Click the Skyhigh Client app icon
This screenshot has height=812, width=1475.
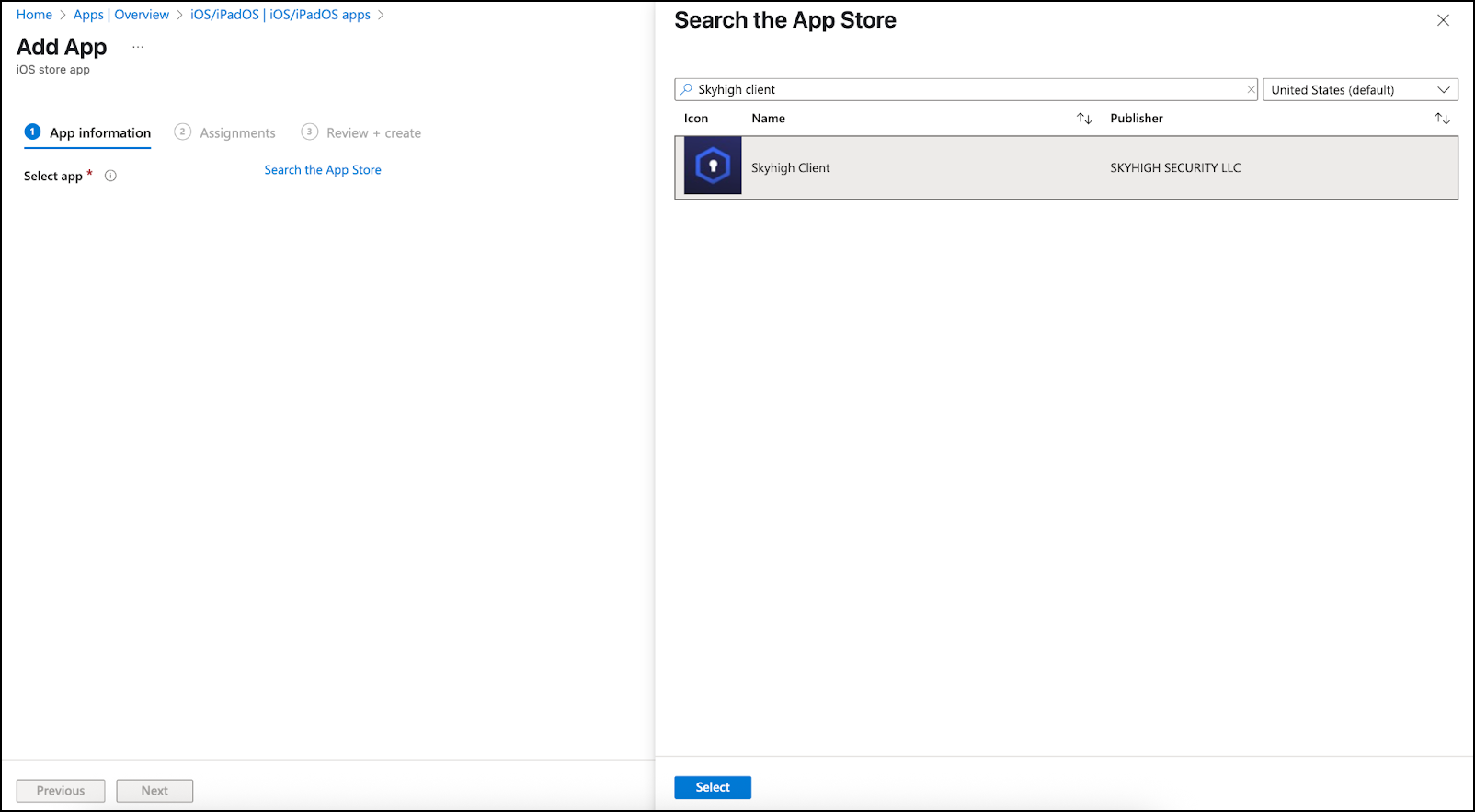coord(713,166)
